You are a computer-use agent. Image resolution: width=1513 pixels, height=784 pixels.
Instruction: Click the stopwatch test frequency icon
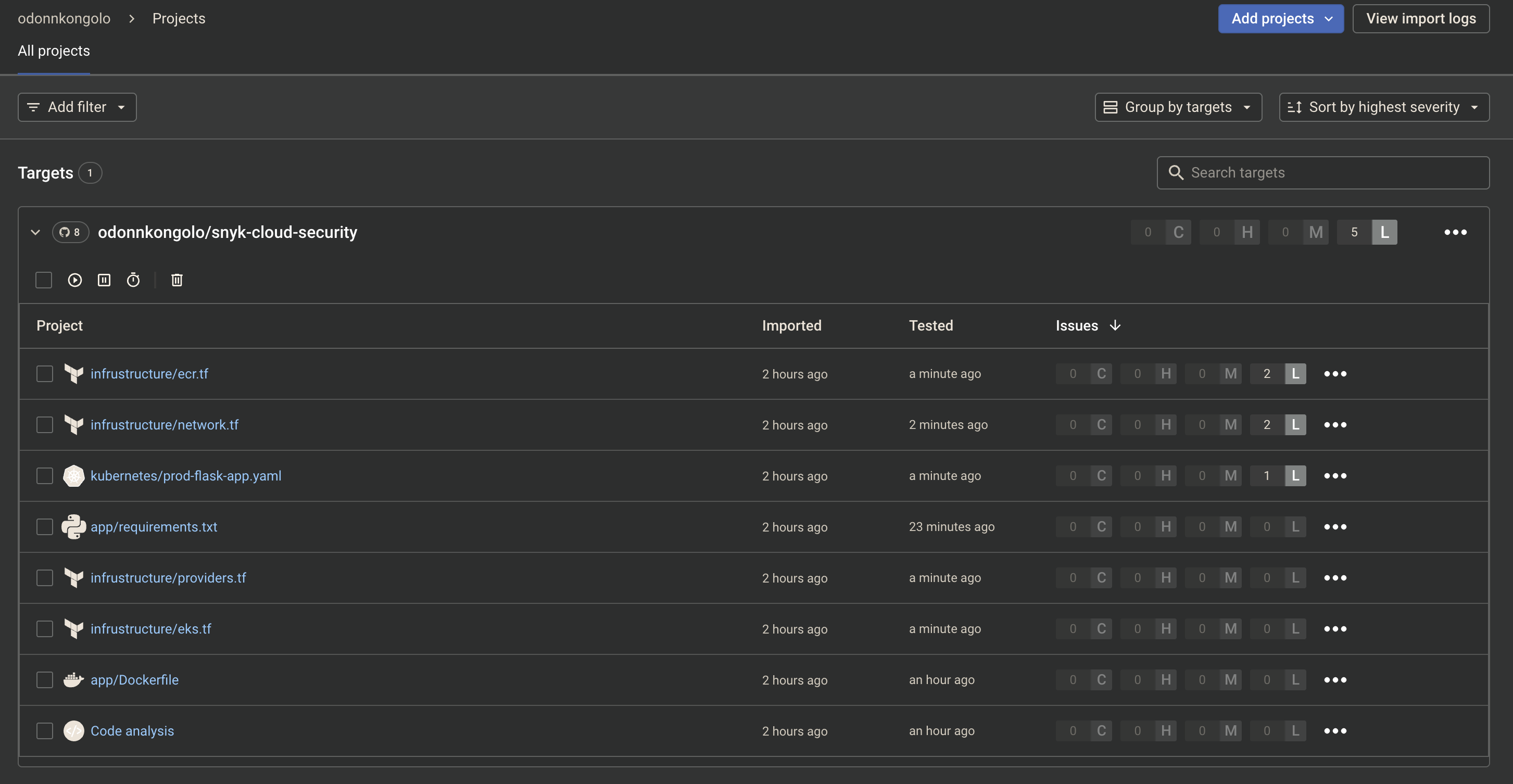click(x=133, y=280)
